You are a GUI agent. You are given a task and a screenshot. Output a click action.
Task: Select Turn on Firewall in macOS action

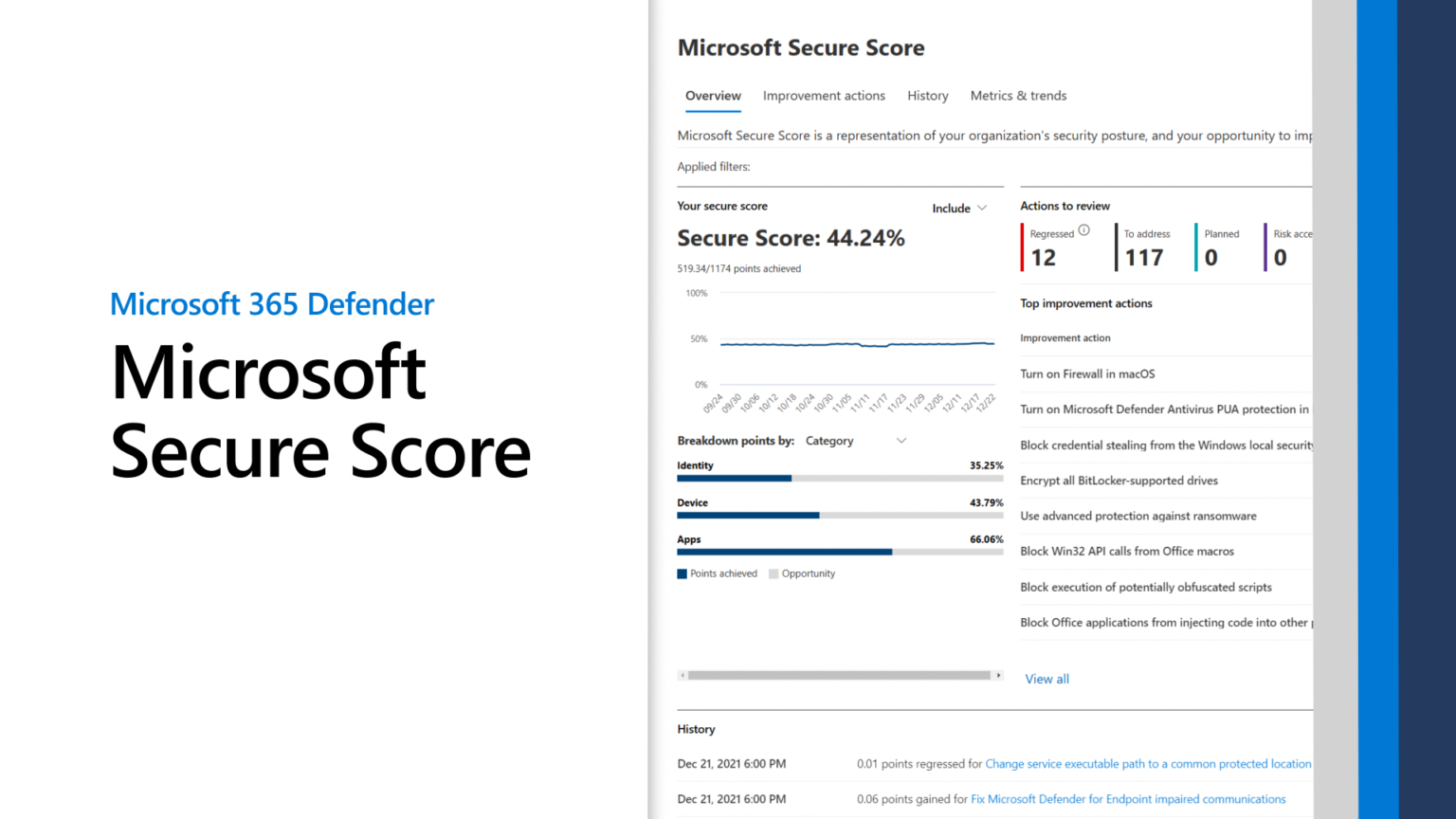[1087, 373]
